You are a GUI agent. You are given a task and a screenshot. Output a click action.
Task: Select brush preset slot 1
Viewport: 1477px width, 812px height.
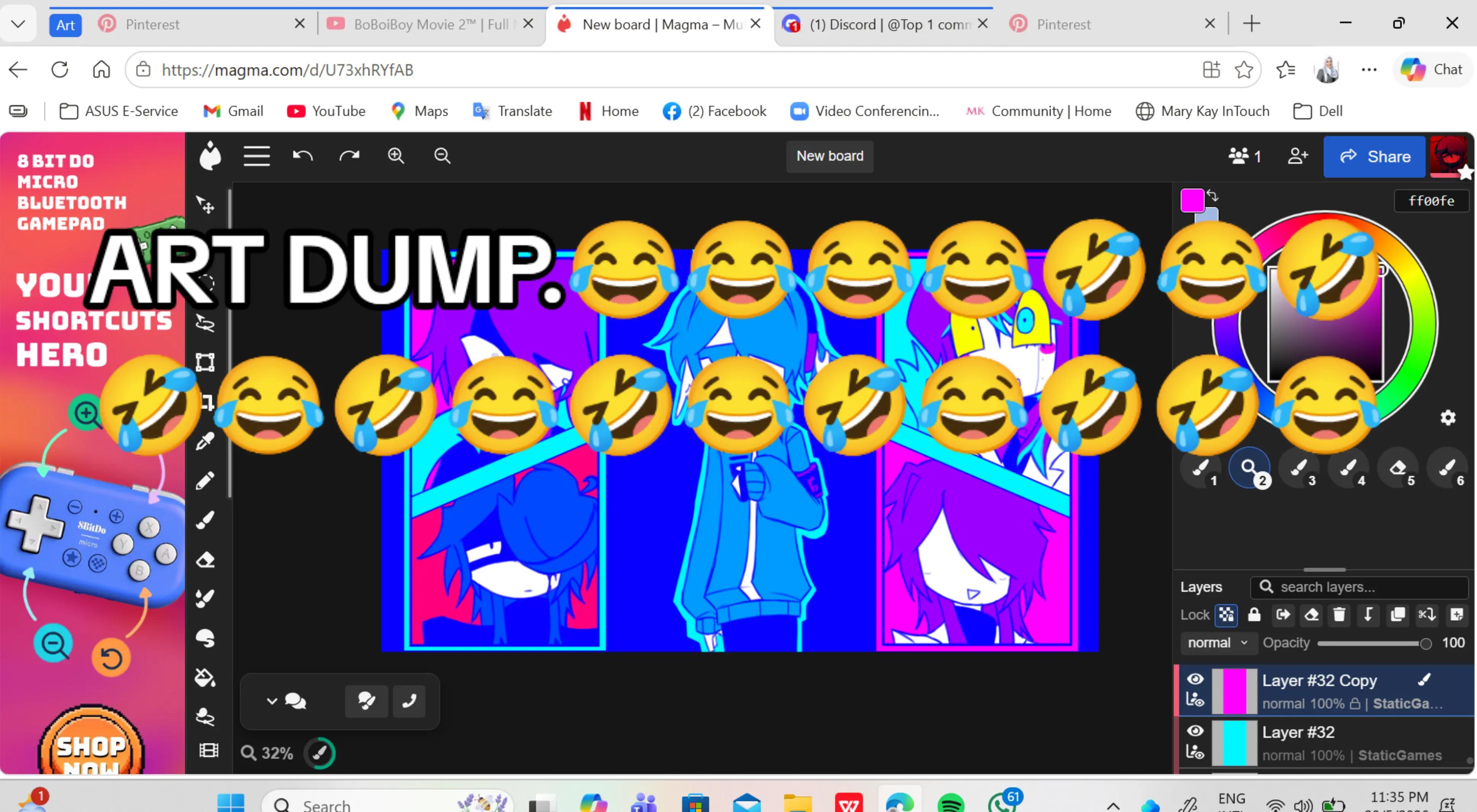(1200, 468)
